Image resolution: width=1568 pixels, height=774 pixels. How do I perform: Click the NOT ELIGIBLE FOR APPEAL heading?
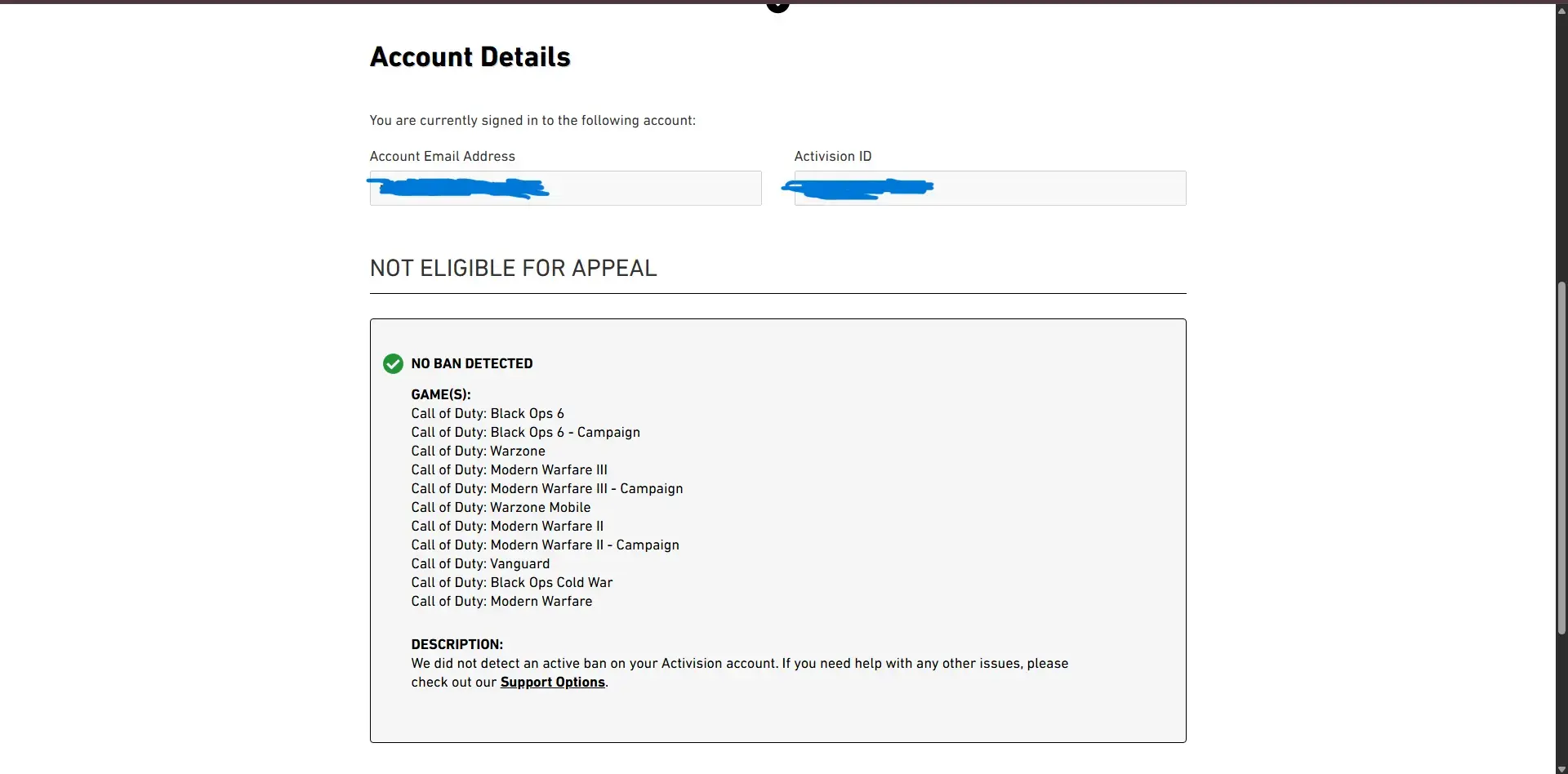(513, 268)
